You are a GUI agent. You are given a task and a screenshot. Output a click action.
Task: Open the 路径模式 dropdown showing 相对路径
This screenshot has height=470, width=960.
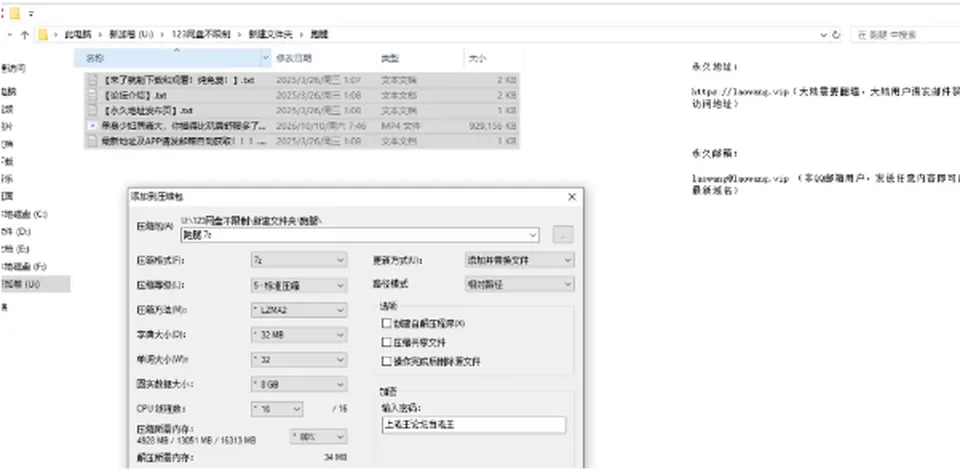(519, 285)
